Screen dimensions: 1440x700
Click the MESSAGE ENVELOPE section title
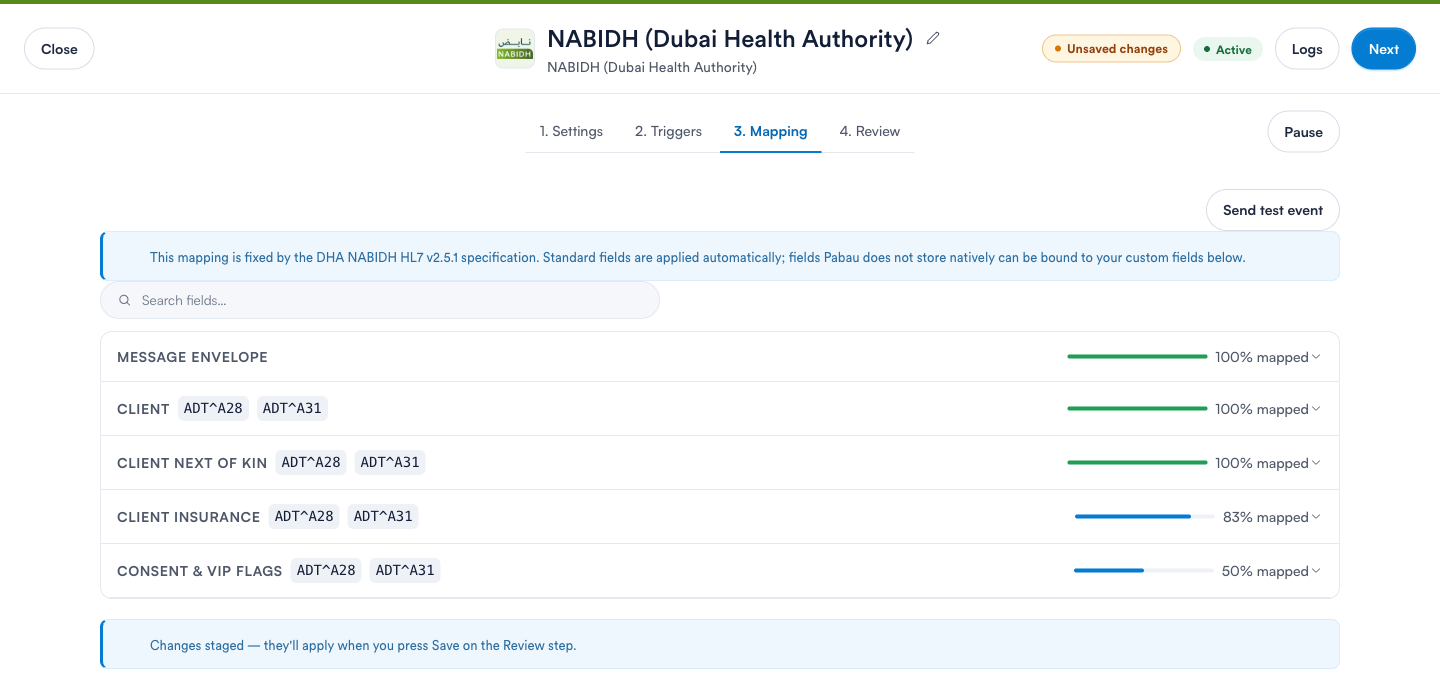click(x=192, y=357)
